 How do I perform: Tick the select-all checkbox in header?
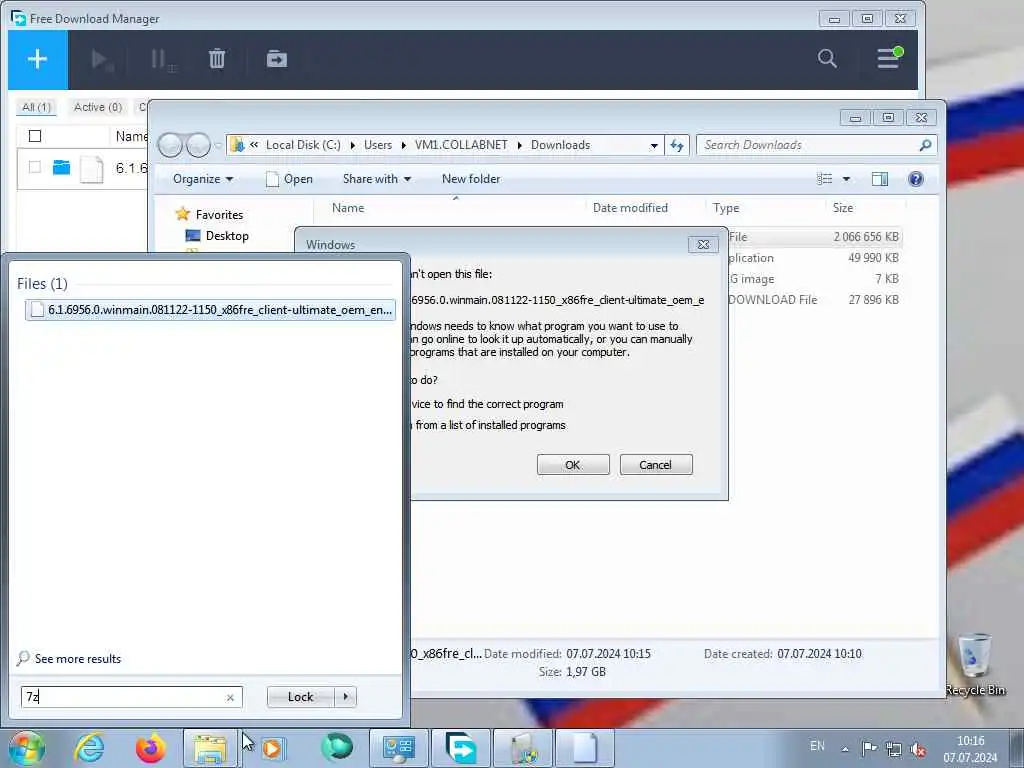[x=35, y=136]
